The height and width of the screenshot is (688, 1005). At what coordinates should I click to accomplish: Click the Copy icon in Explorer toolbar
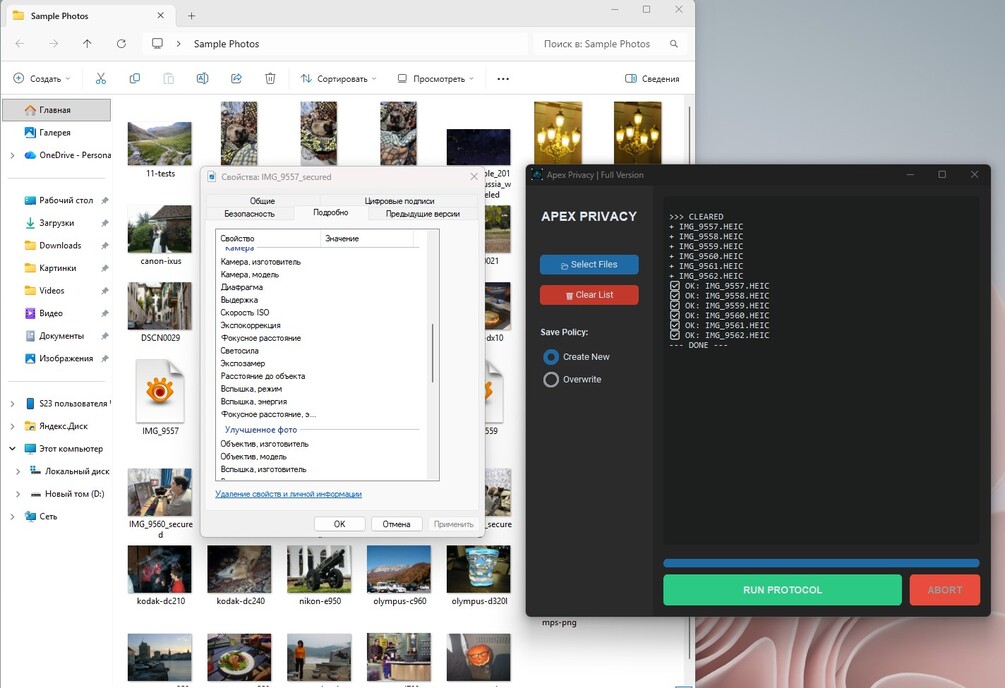tap(135, 78)
